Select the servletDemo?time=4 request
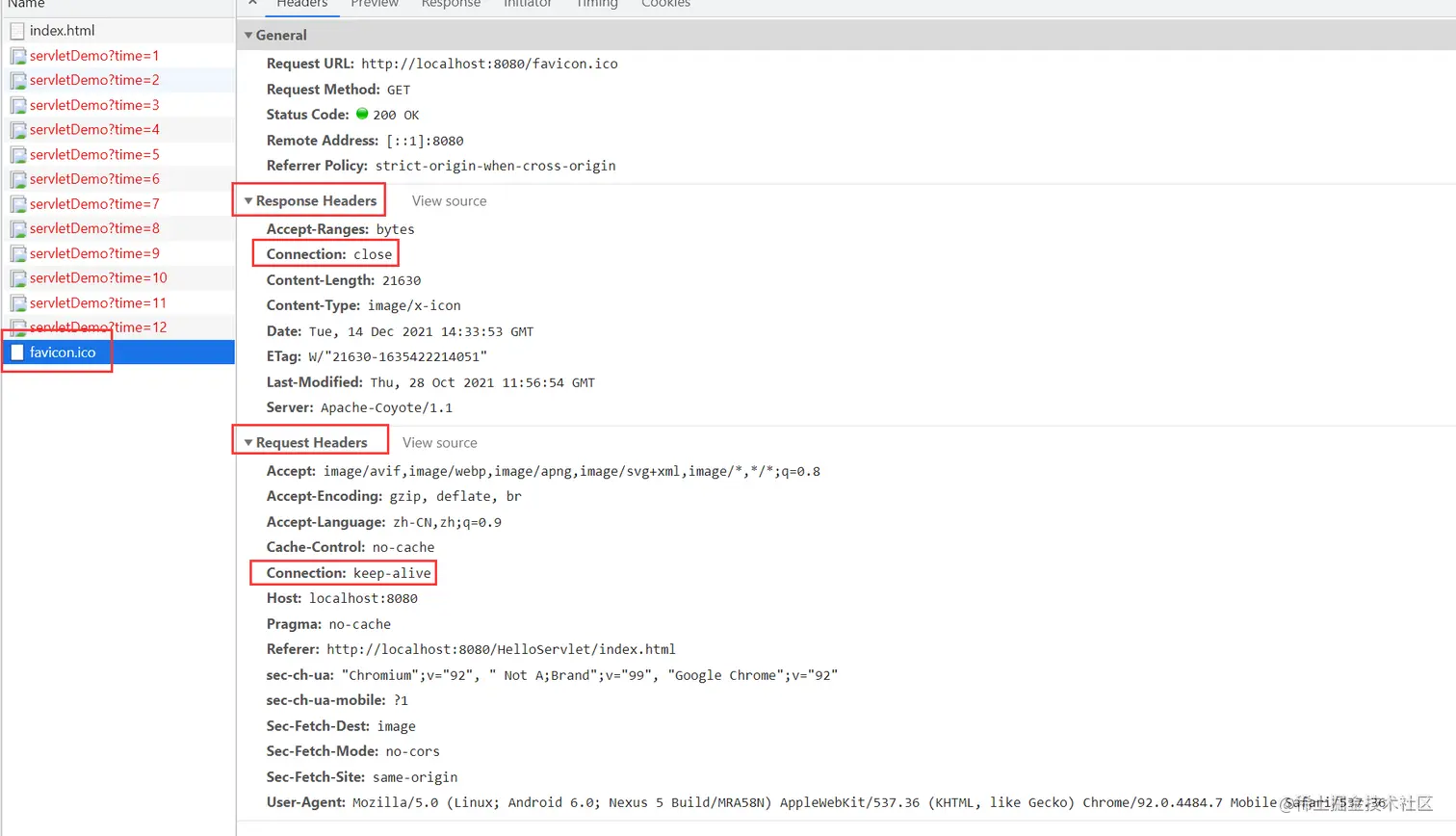Screen dimensions: 1456x836 coord(118,130)
